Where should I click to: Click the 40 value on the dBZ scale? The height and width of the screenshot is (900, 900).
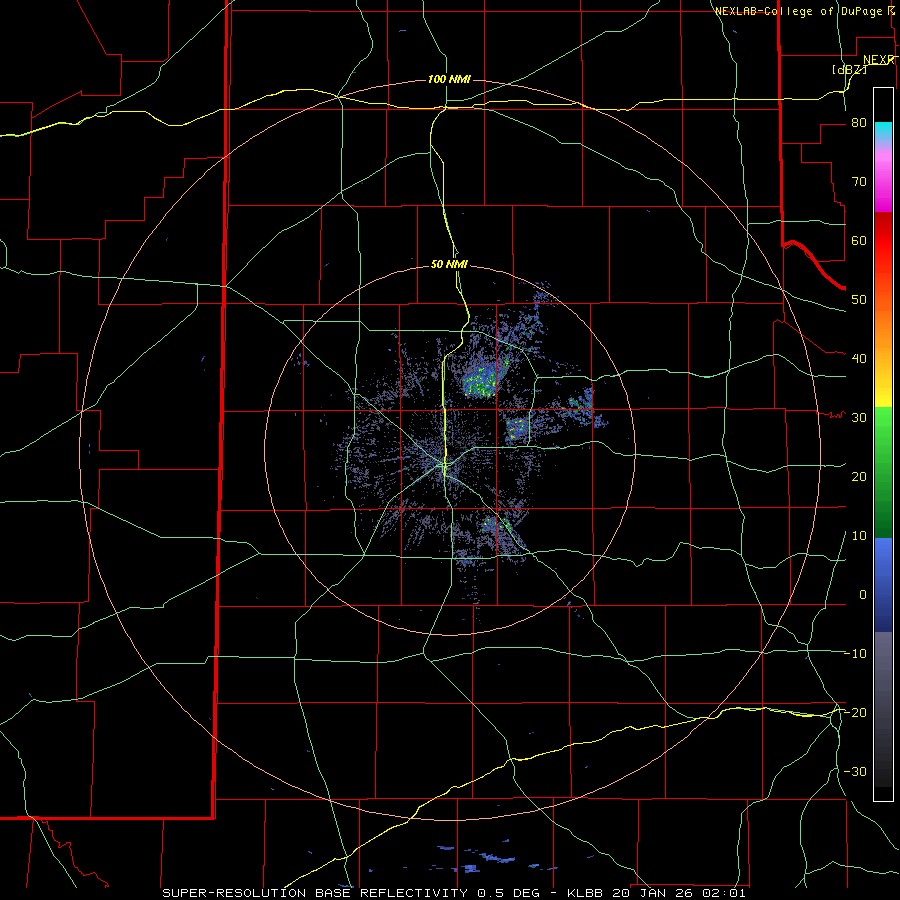(859, 359)
